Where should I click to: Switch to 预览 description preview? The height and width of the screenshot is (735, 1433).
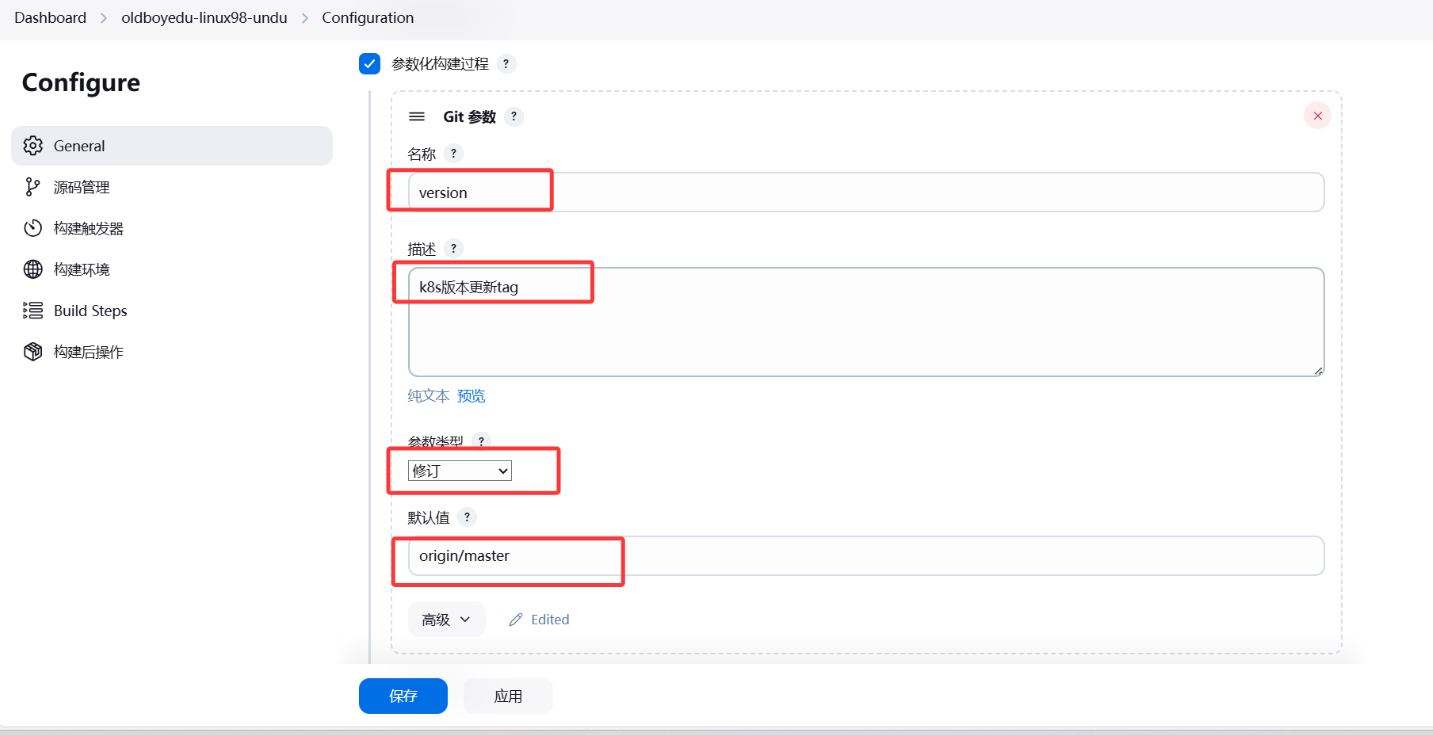pyautogui.click(x=471, y=396)
